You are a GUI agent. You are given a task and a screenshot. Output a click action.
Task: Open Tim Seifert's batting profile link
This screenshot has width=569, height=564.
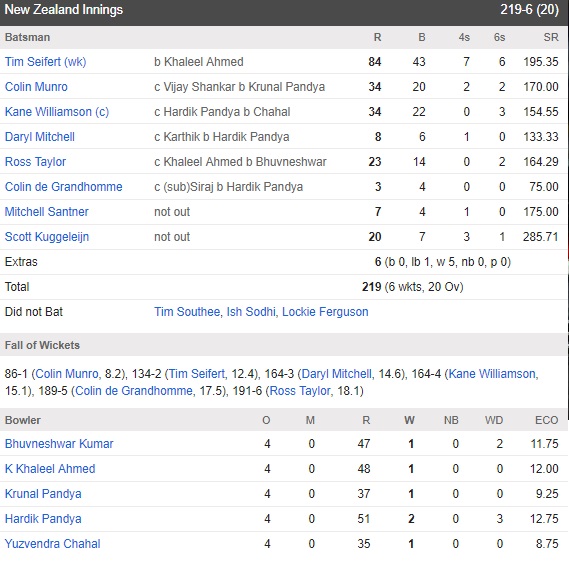45,62
